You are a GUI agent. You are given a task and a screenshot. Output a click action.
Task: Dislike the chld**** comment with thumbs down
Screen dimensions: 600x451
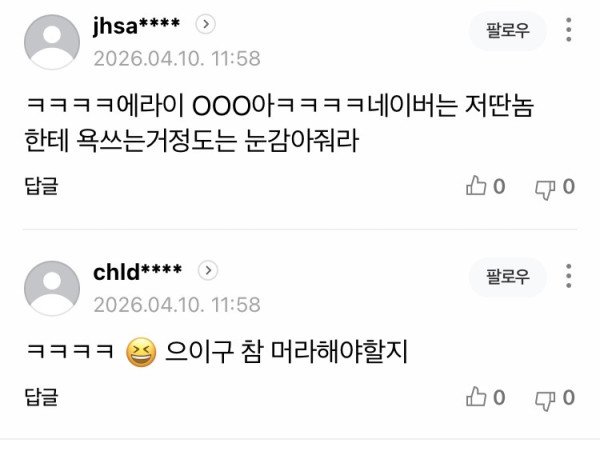545,400
